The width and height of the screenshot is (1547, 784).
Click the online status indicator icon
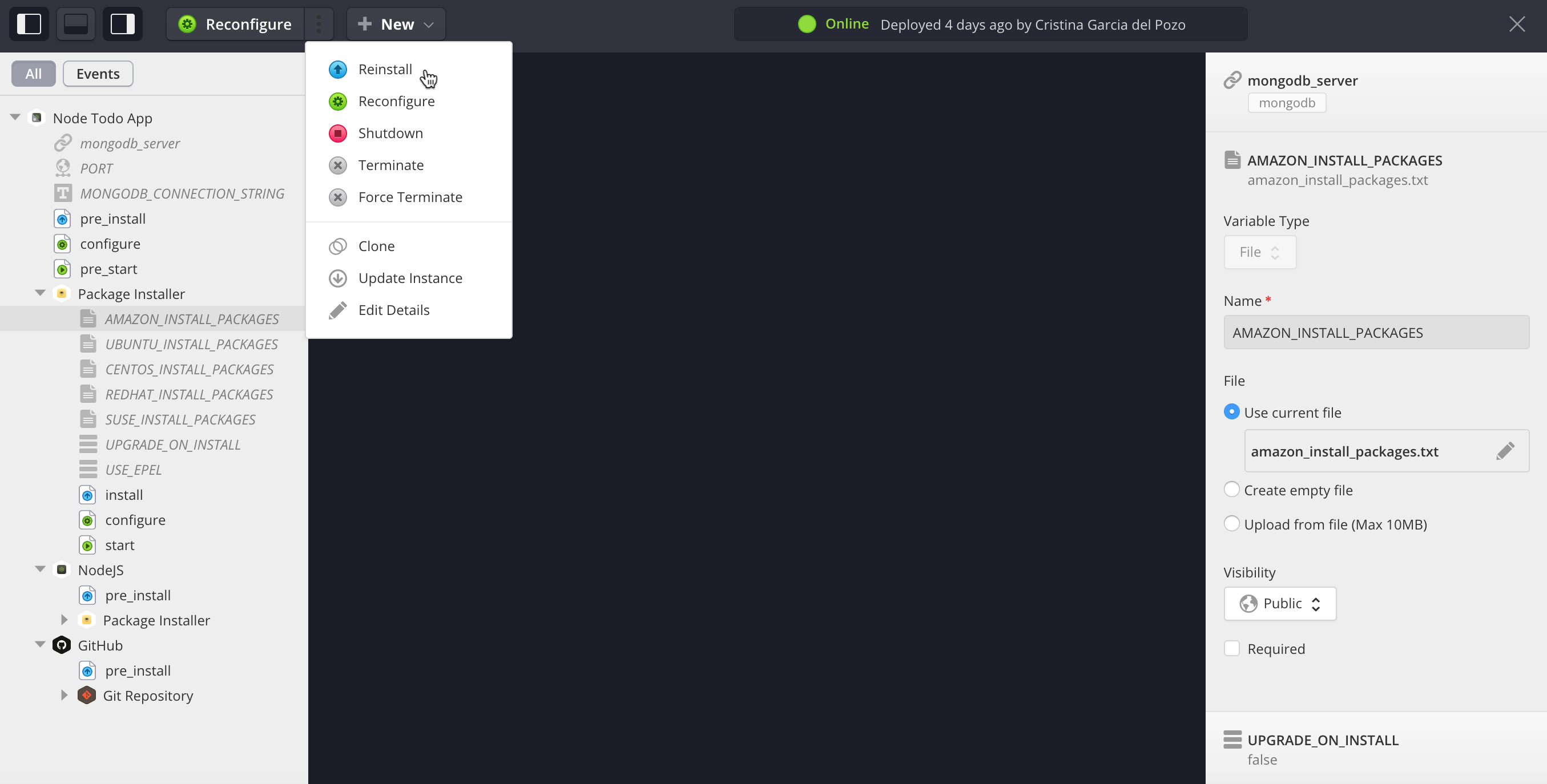(x=808, y=25)
